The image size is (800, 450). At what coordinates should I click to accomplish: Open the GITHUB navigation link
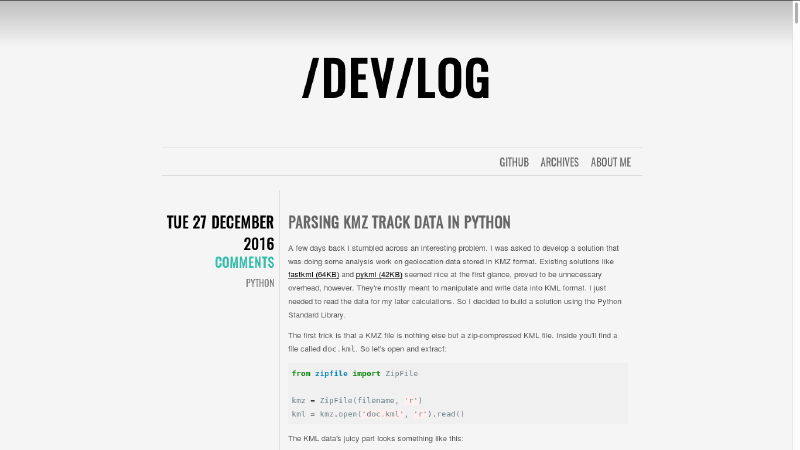click(x=514, y=162)
